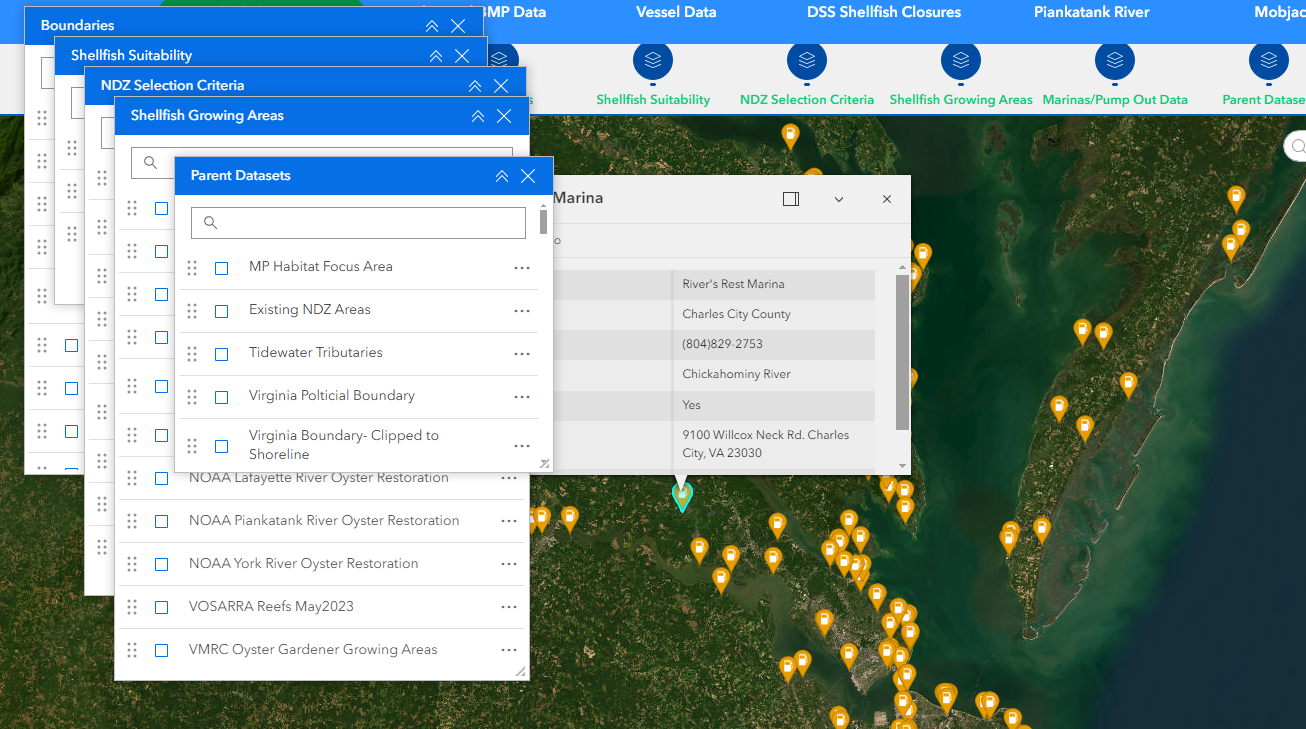Open the Shellfish Growing Areas layers icon
1306x729 pixels.
coord(960,62)
